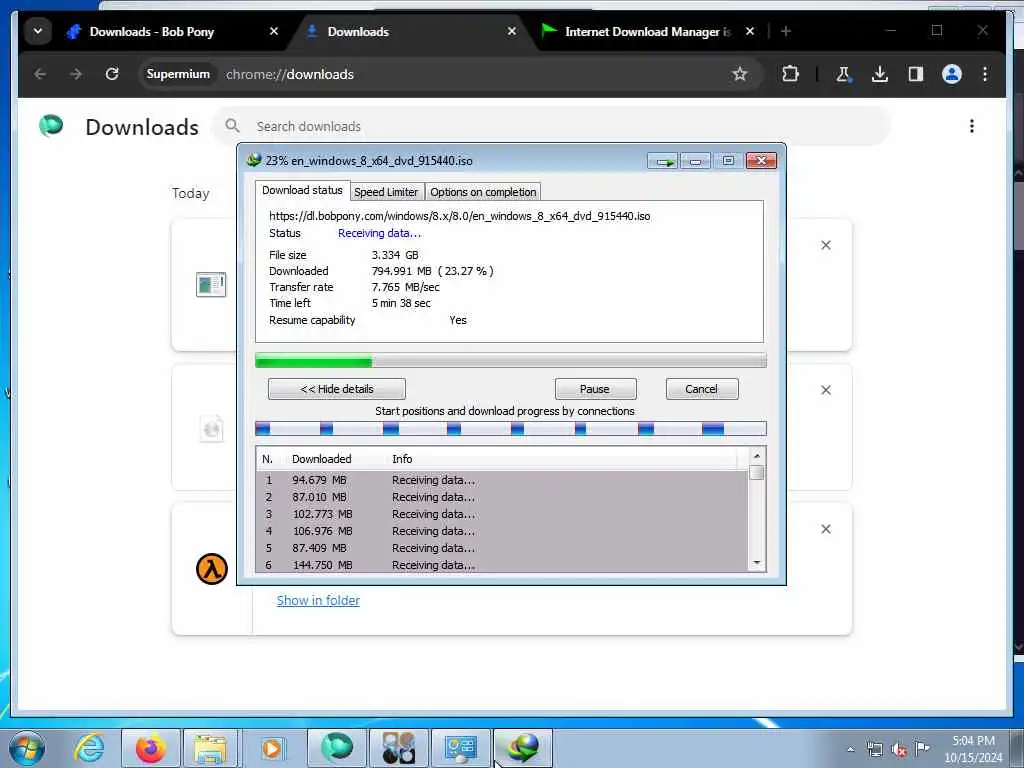The width and height of the screenshot is (1024, 768).
Task: Open the browser three-dot menu
Action: 985,74
